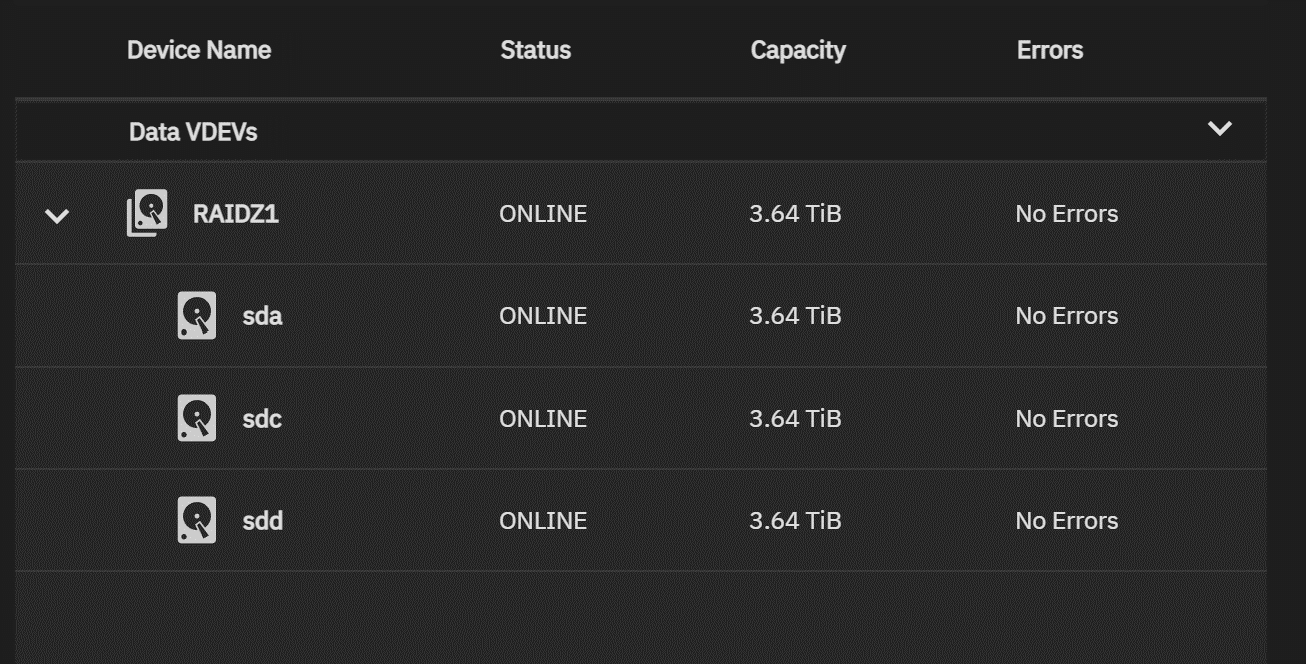Click No Errors text for RAIDZ1
This screenshot has width=1306, height=664.
pyautogui.click(x=1066, y=214)
